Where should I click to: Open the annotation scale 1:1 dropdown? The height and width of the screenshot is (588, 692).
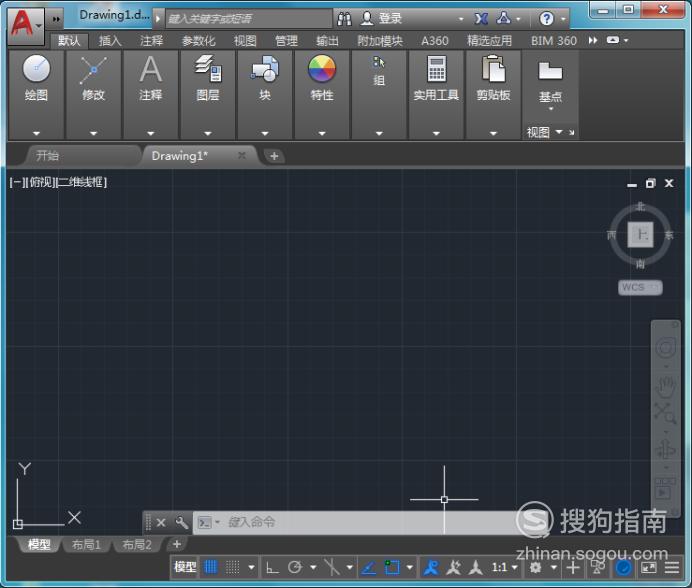[x=505, y=567]
